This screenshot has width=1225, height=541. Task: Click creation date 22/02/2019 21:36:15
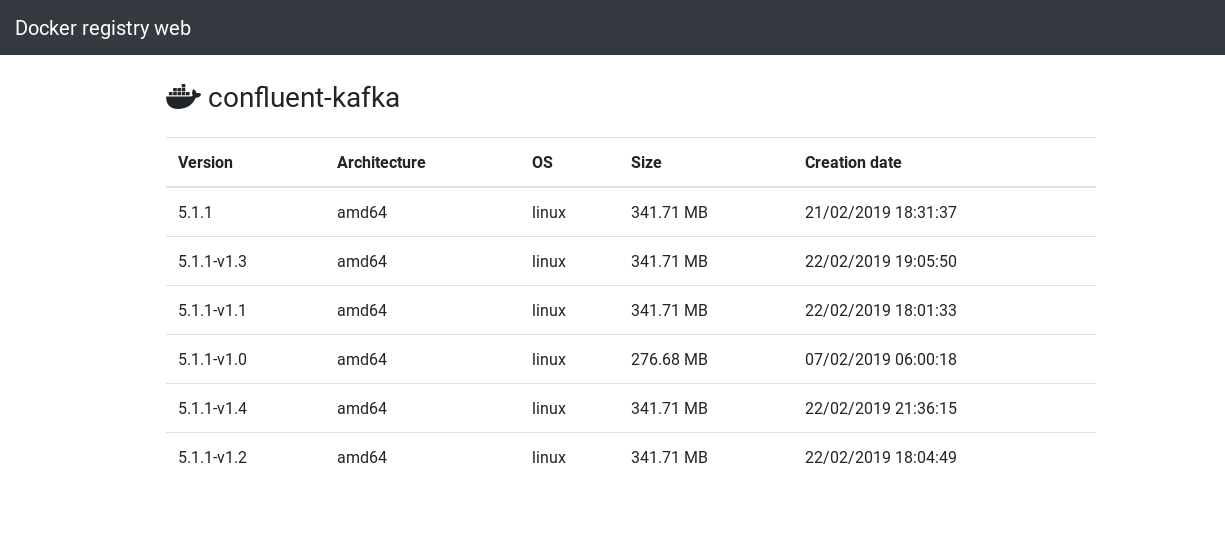point(880,408)
